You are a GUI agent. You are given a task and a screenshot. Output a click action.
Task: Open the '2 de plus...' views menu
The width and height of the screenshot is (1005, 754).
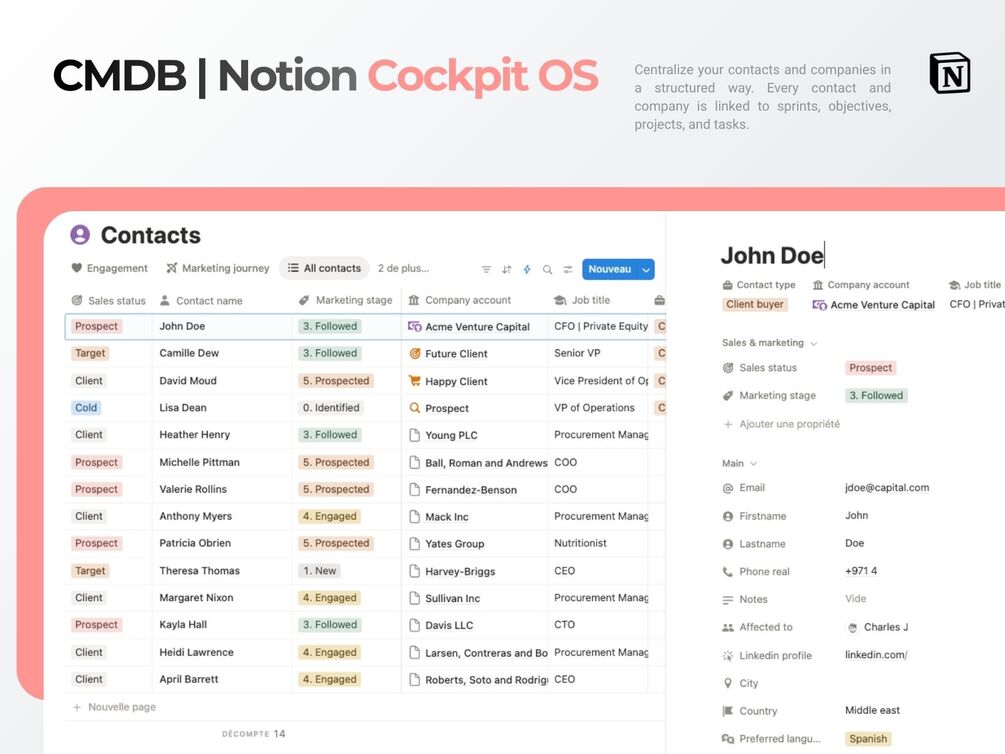coord(403,268)
